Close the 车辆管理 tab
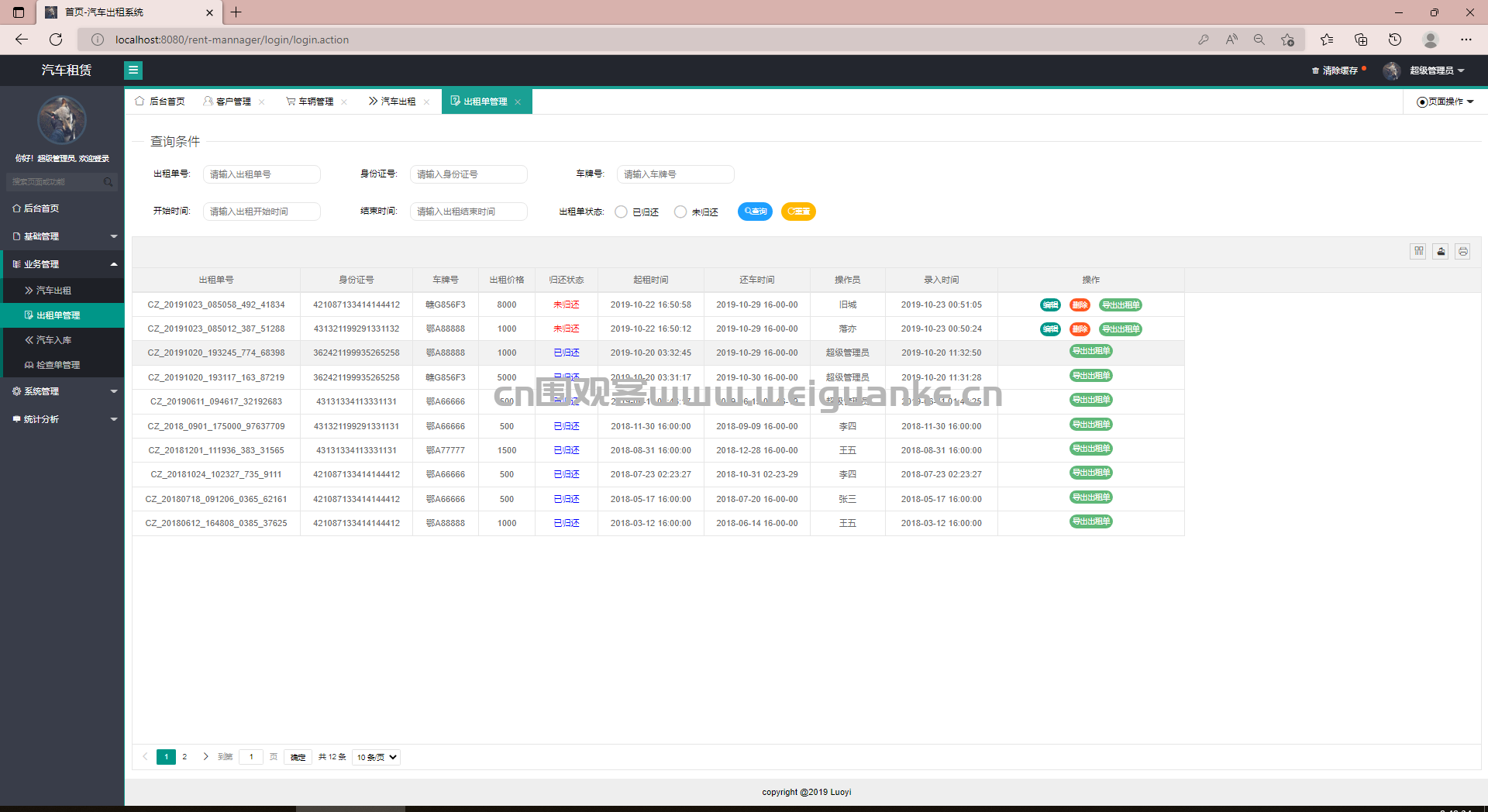This screenshot has width=1488, height=812. tap(344, 102)
